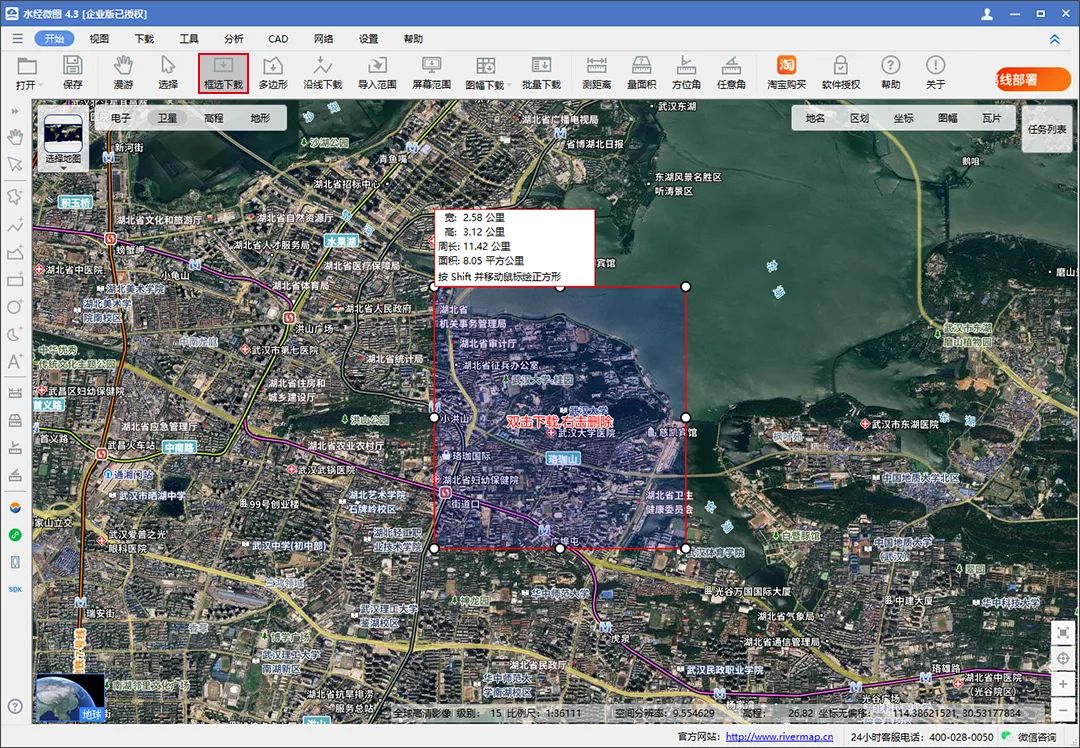
Task: Click the 地球 globe overview thumbnail
Action: coord(70,698)
